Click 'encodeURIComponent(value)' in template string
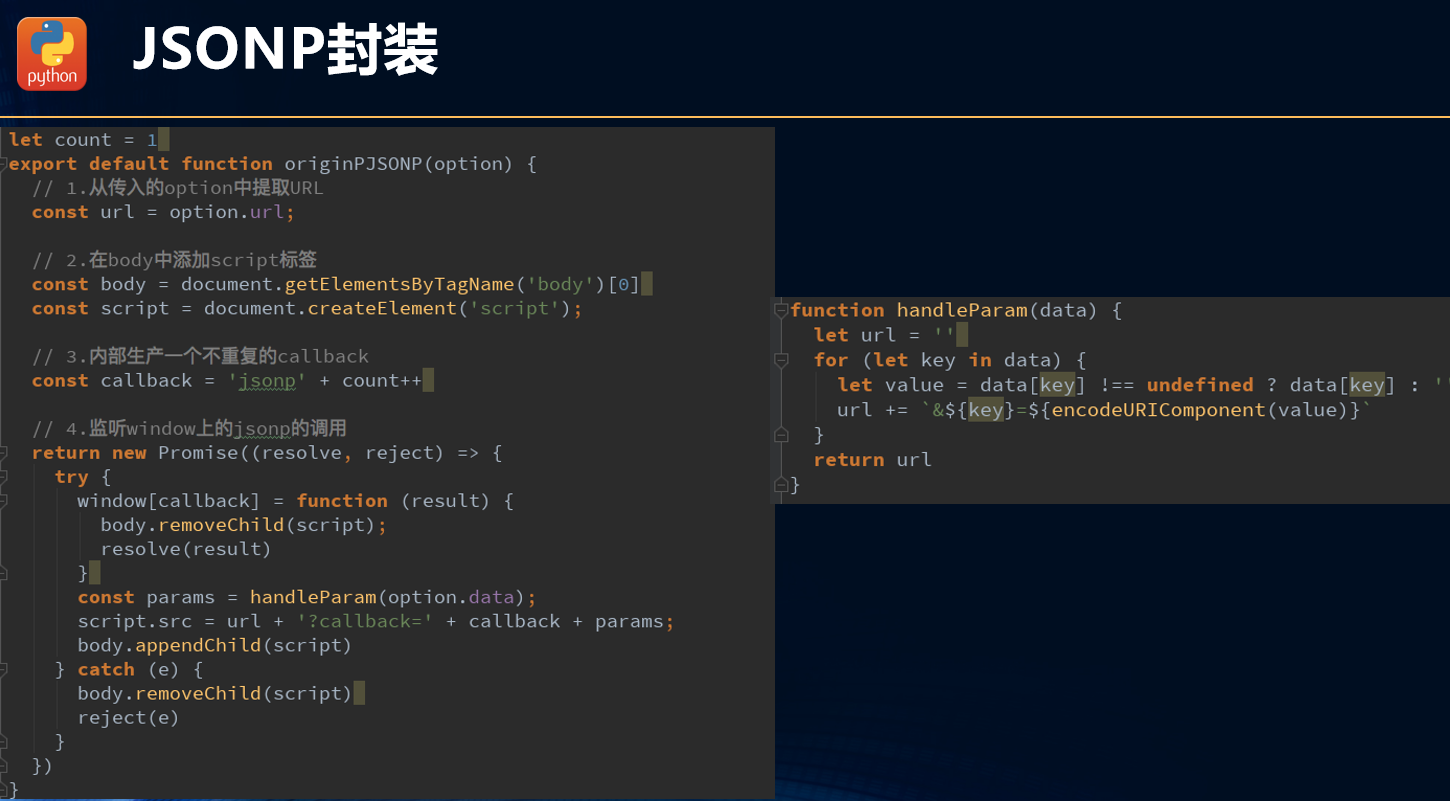The height and width of the screenshot is (801, 1450). coord(1198,410)
